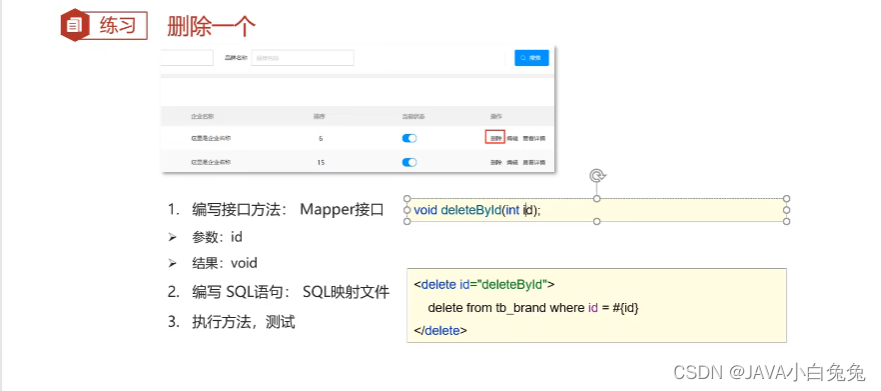This screenshot has width=881, height=391.
Task: Toggle the status switch in the row with sort 15
Action: coord(410,162)
